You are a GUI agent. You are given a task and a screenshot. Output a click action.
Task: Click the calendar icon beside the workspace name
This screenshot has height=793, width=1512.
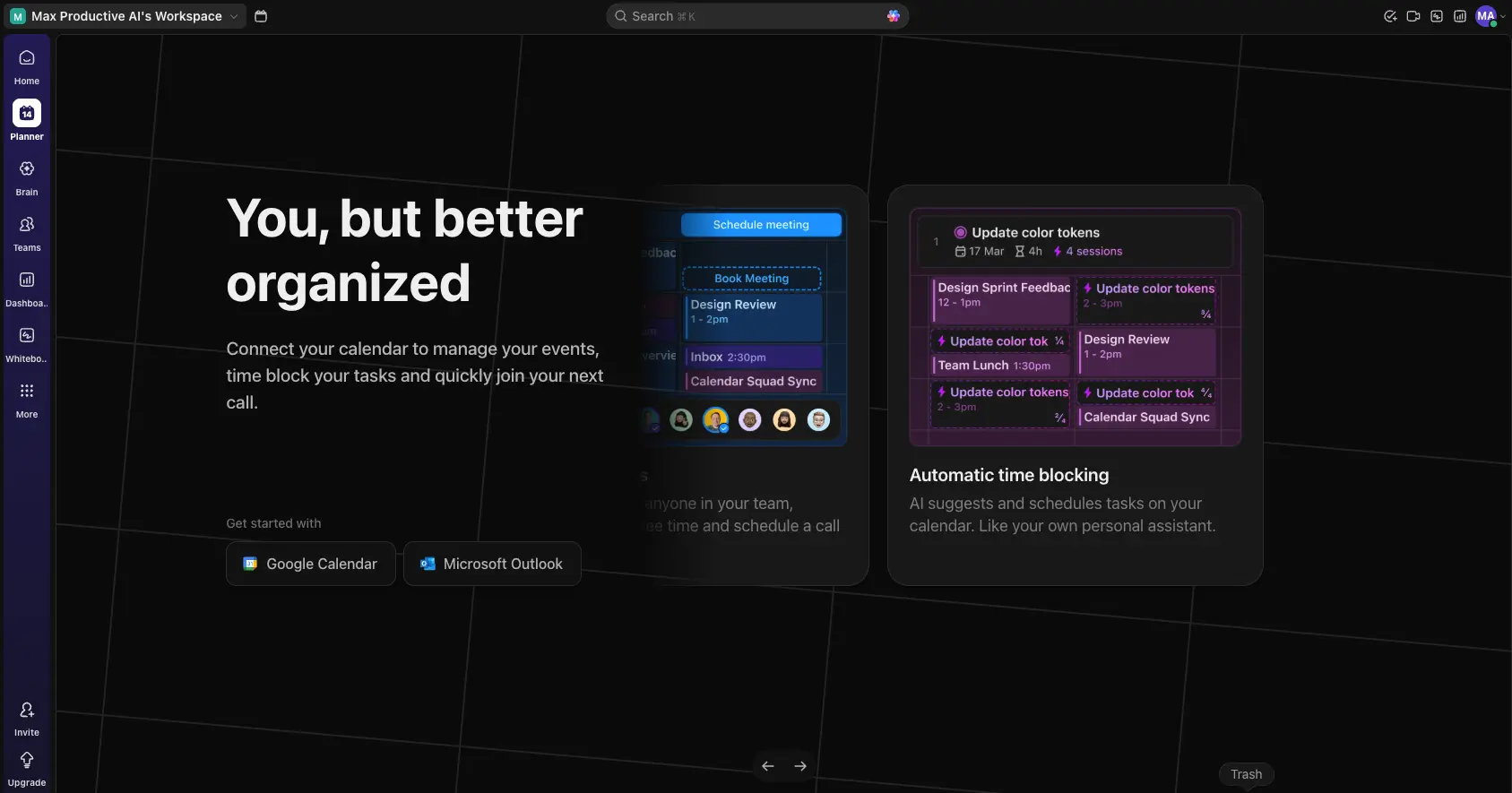(x=261, y=16)
